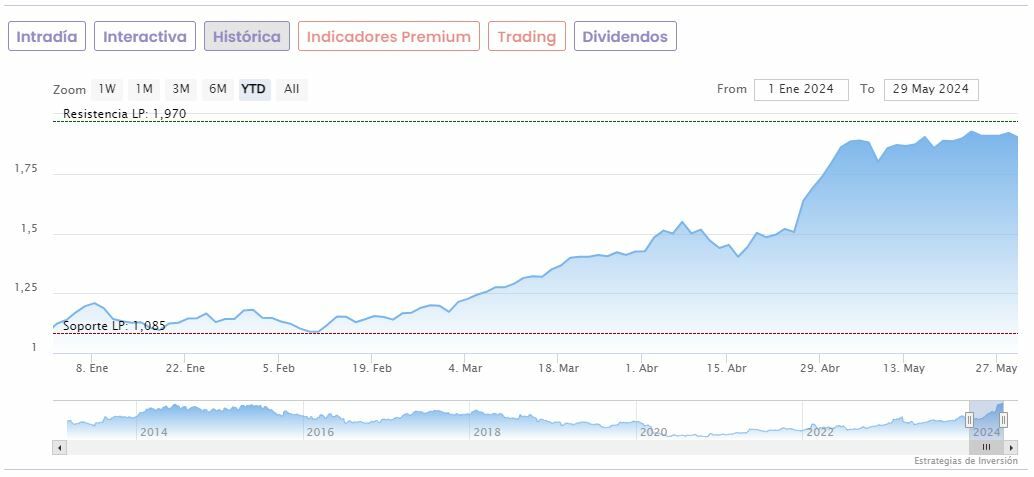This screenshot has height=477, width=1034.
Task: Select the Histórica tab
Action: click(247, 37)
